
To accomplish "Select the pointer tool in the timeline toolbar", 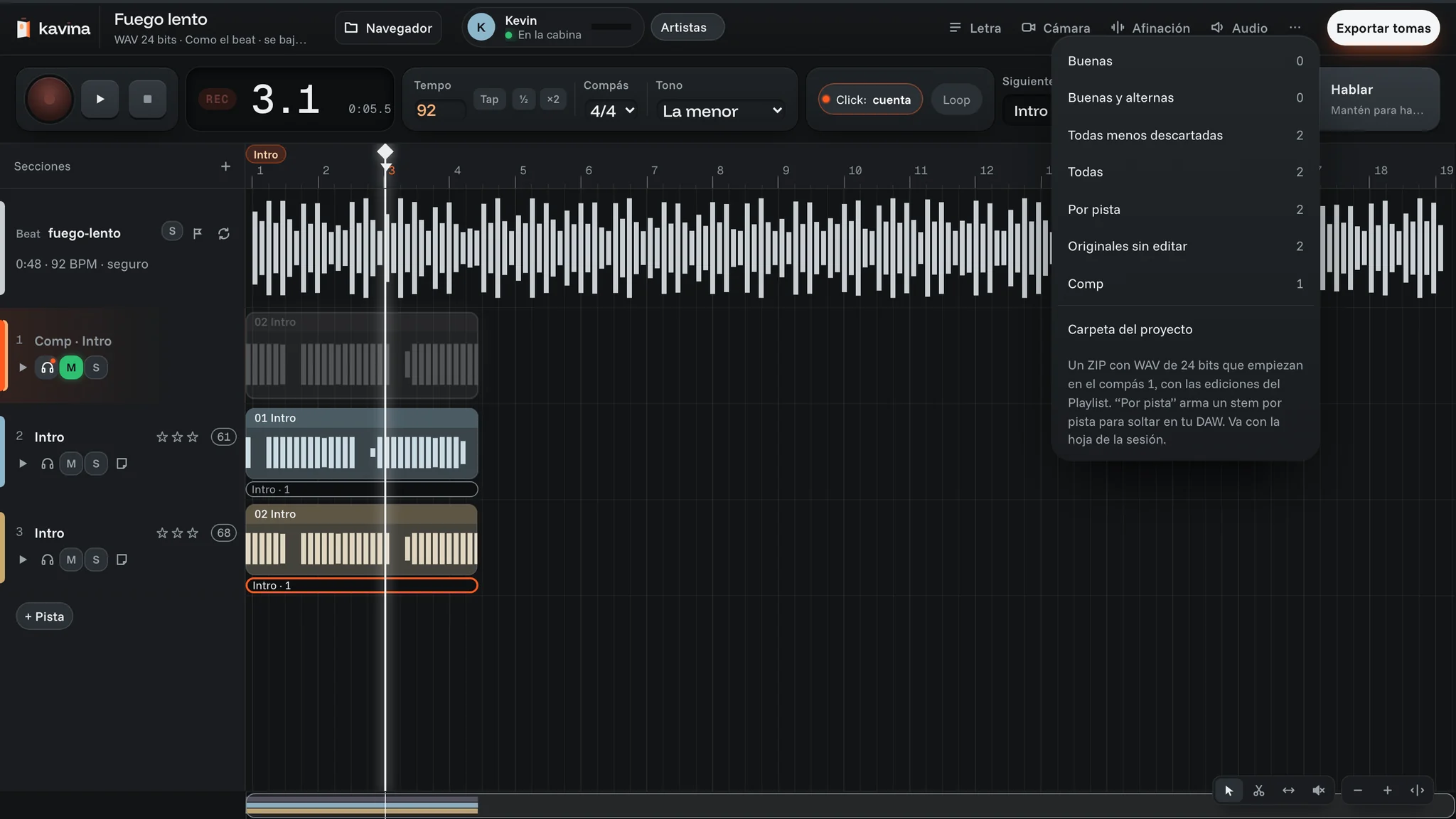I will coord(1228,791).
